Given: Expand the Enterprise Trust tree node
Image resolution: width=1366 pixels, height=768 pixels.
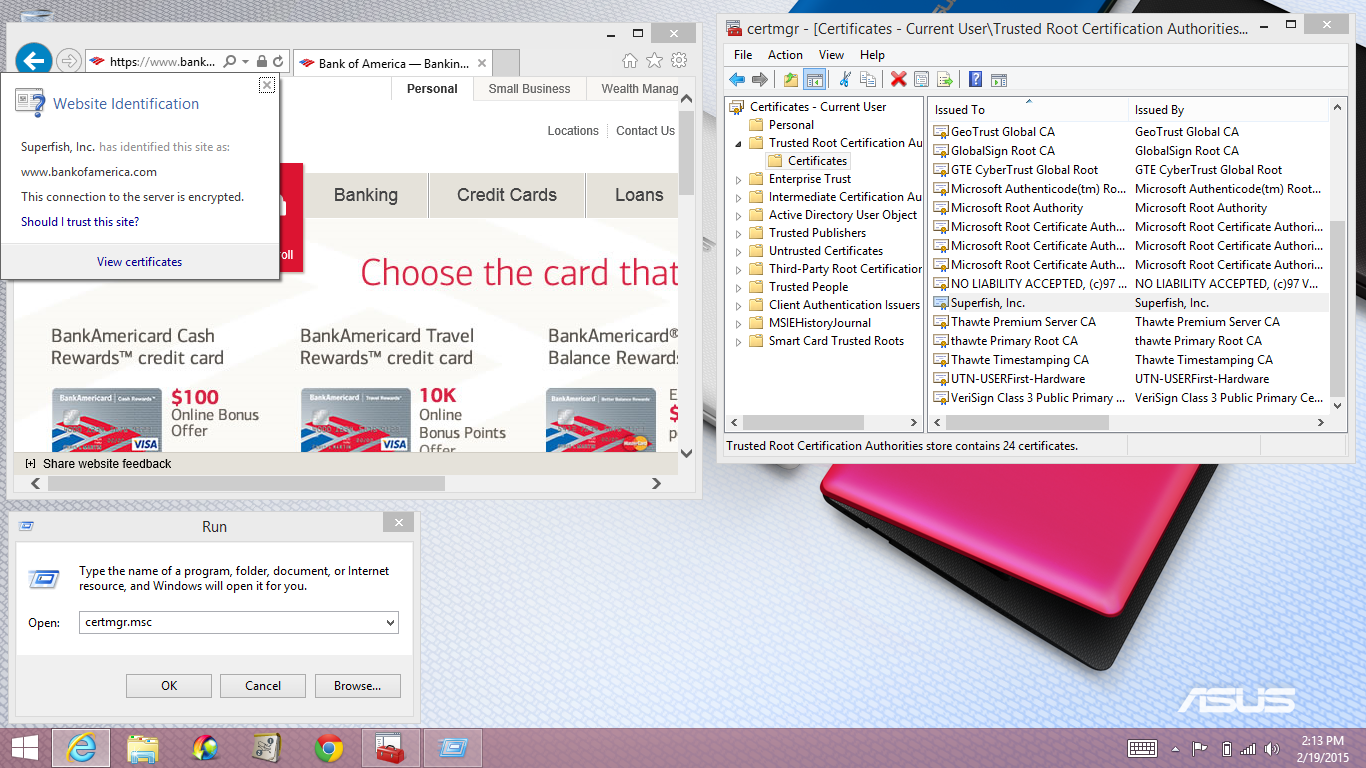Looking at the screenshot, I should pos(739,179).
